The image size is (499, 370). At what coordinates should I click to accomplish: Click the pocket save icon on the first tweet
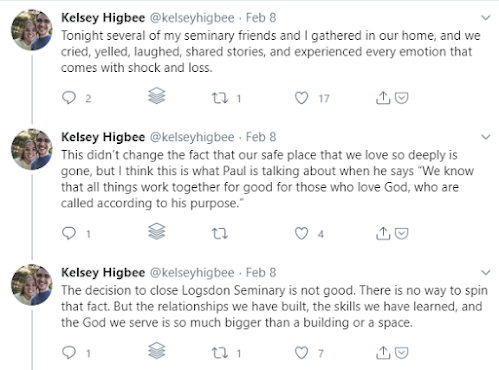click(402, 98)
